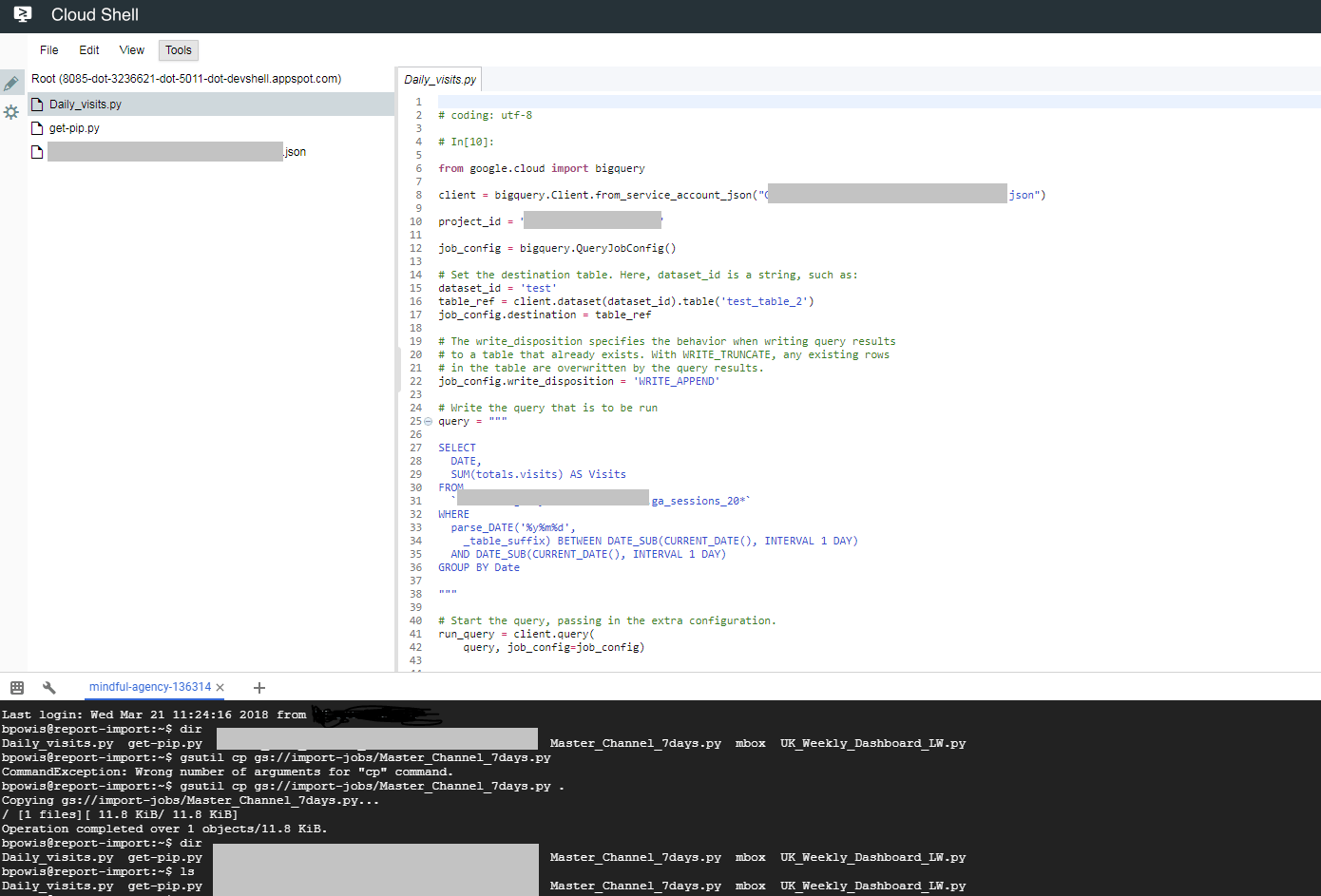Click 'Copying gs://import-jobs' terminal output line
This screenshot has height=896, width=1321.
[x=190, y=800]
